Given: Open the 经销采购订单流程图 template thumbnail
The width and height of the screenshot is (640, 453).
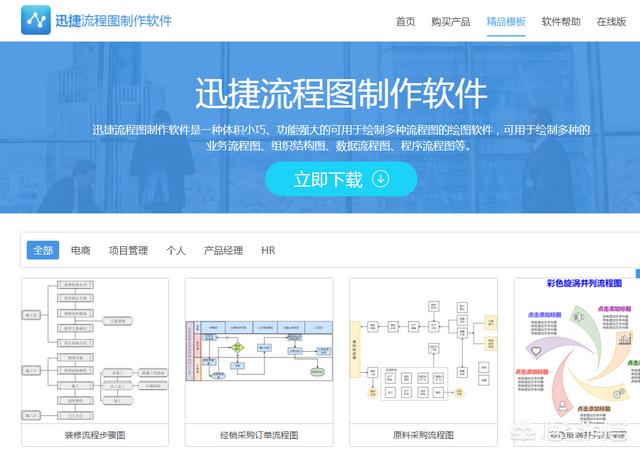Looking at the screenshot, I should tap(259, 351).
